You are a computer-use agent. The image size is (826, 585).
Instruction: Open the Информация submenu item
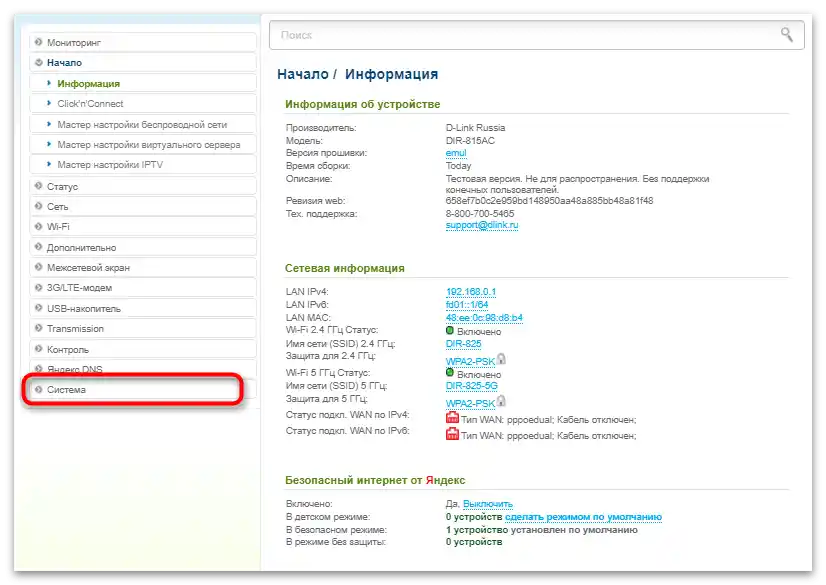click(143, 83)
